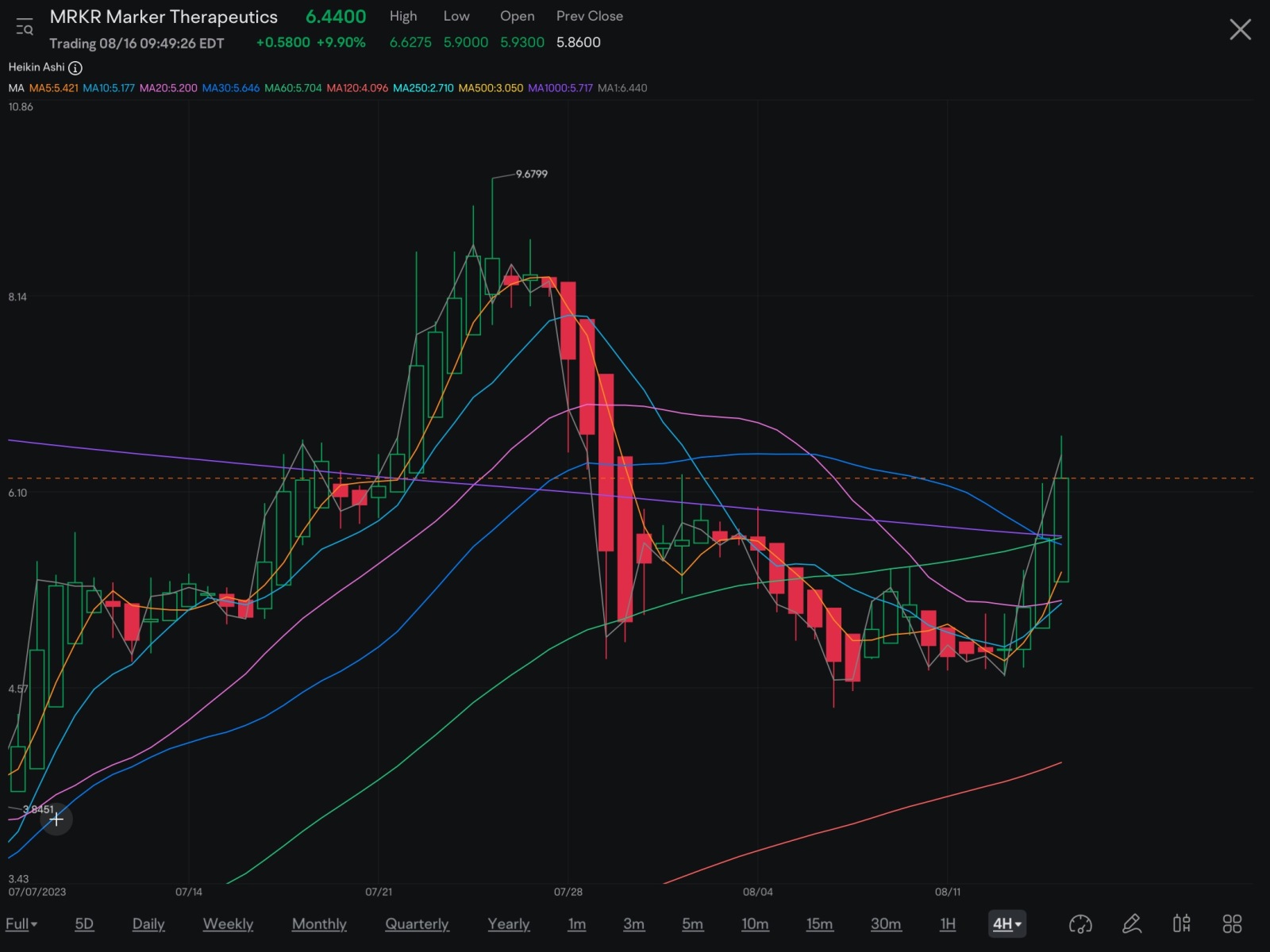Click the MA500:3.050 indicator label
Image resolution: width=1270 pixels, height=952 pixels.
click(x=491, y=88)
